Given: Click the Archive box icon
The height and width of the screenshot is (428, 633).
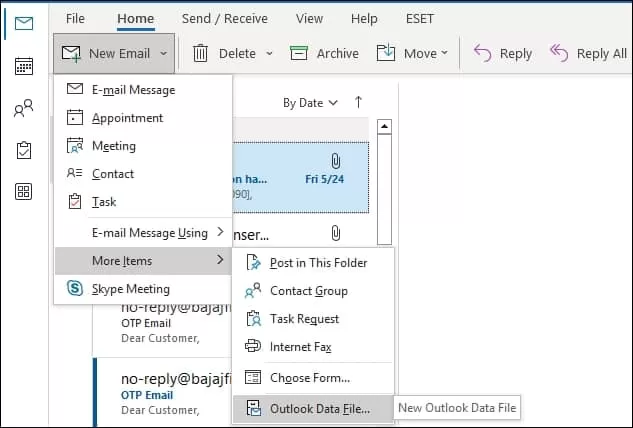Looking at the screenshot, I should click(299, 53).
